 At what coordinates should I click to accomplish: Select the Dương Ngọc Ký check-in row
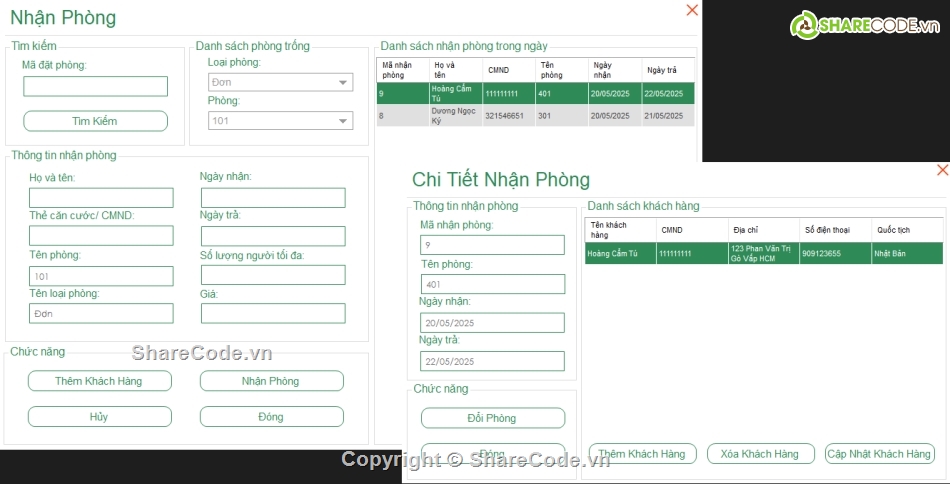[536, 115]
